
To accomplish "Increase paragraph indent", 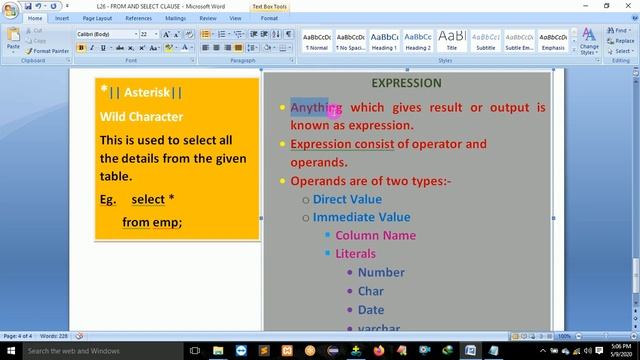I will tap(264, 34).
